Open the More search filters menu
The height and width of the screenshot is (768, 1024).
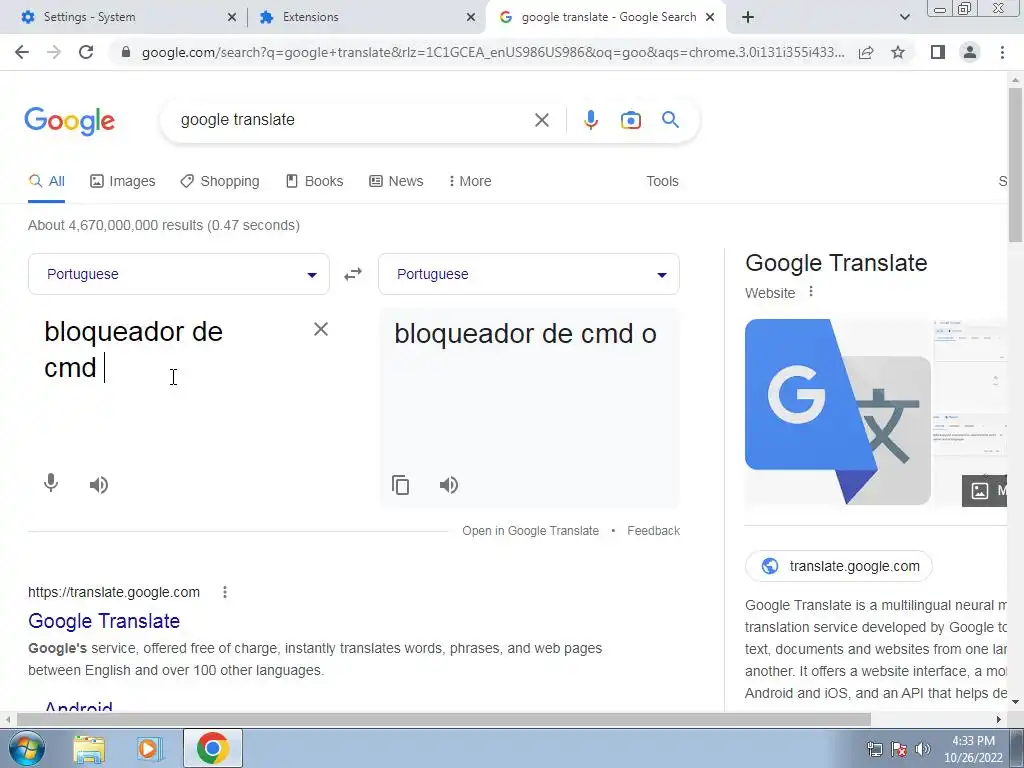(x=470, y=182)
